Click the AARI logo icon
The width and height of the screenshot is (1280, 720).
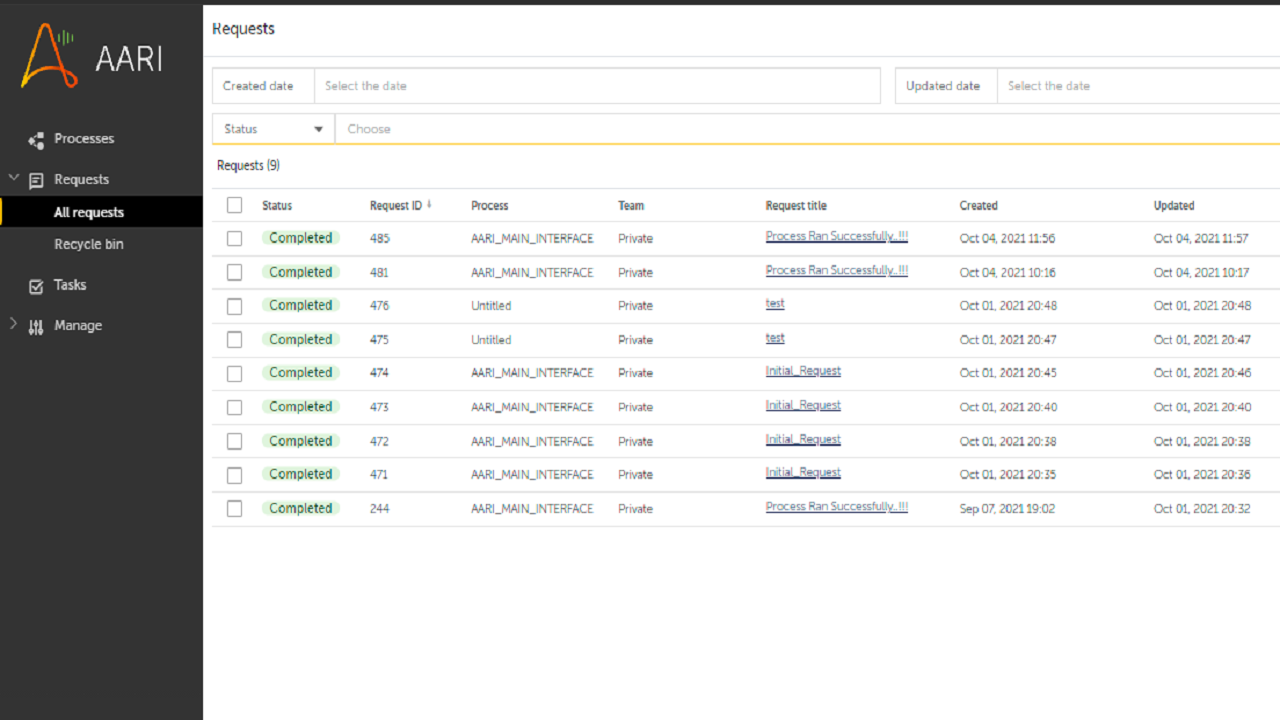point(50,56)
